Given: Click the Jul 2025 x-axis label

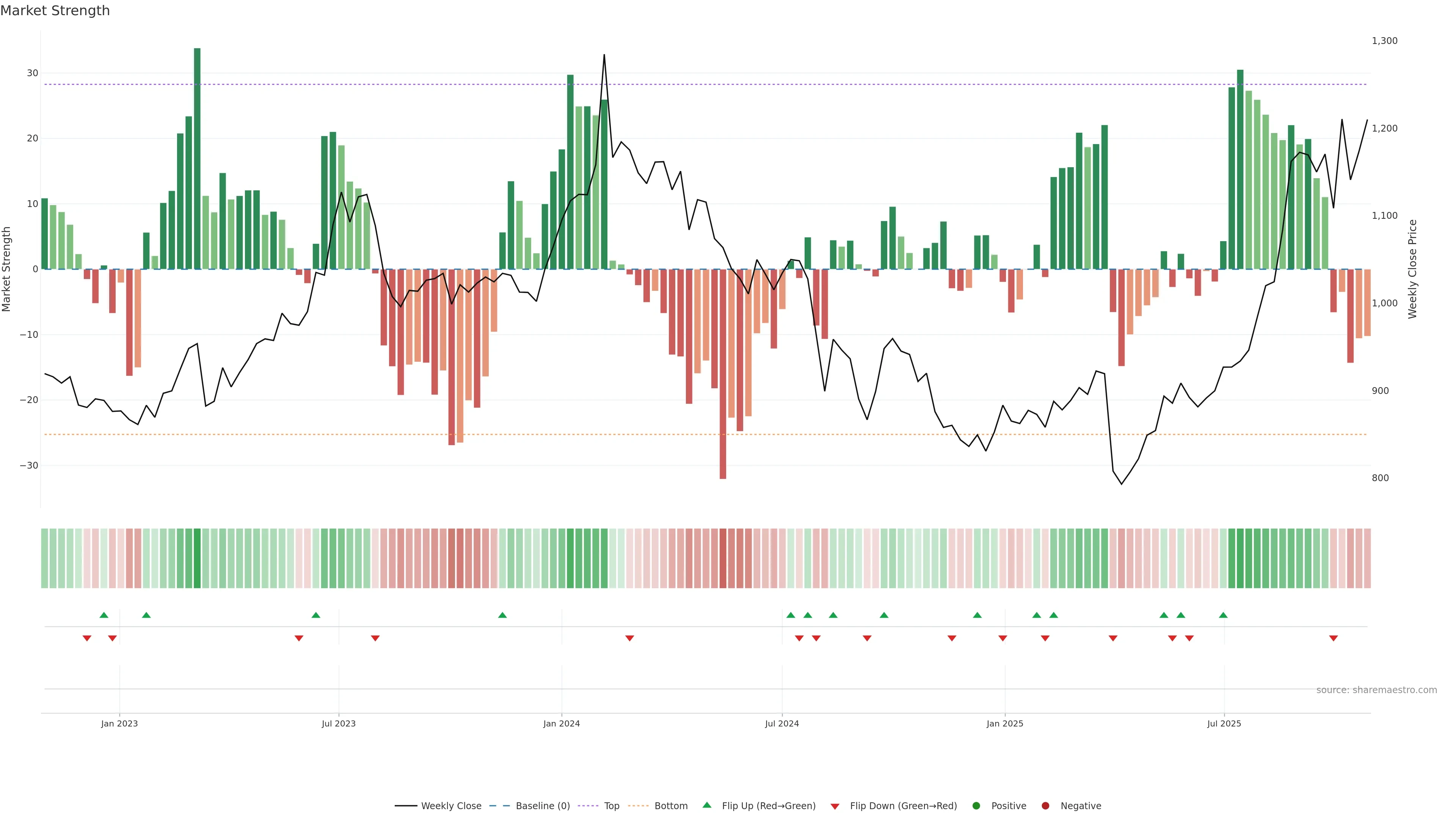Looking at the screenshot, I should tap(1224, 723).
